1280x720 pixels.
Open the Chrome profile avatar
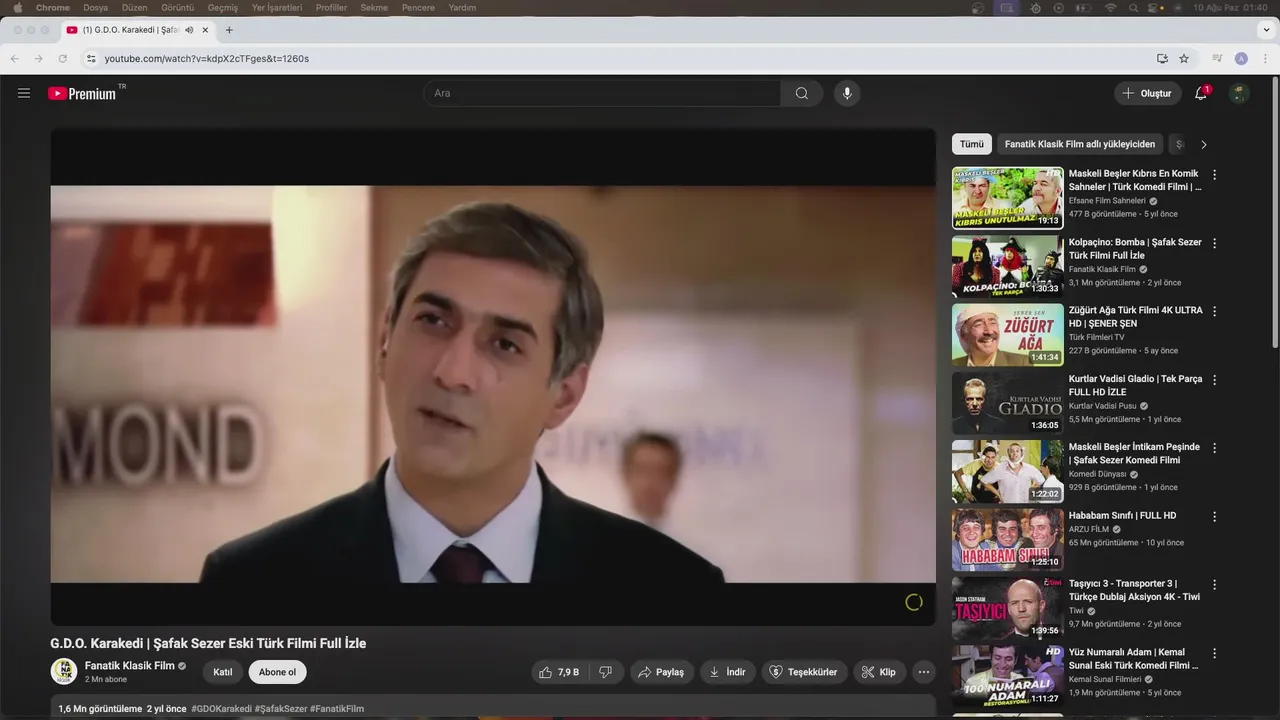(x=1241, y=58)
